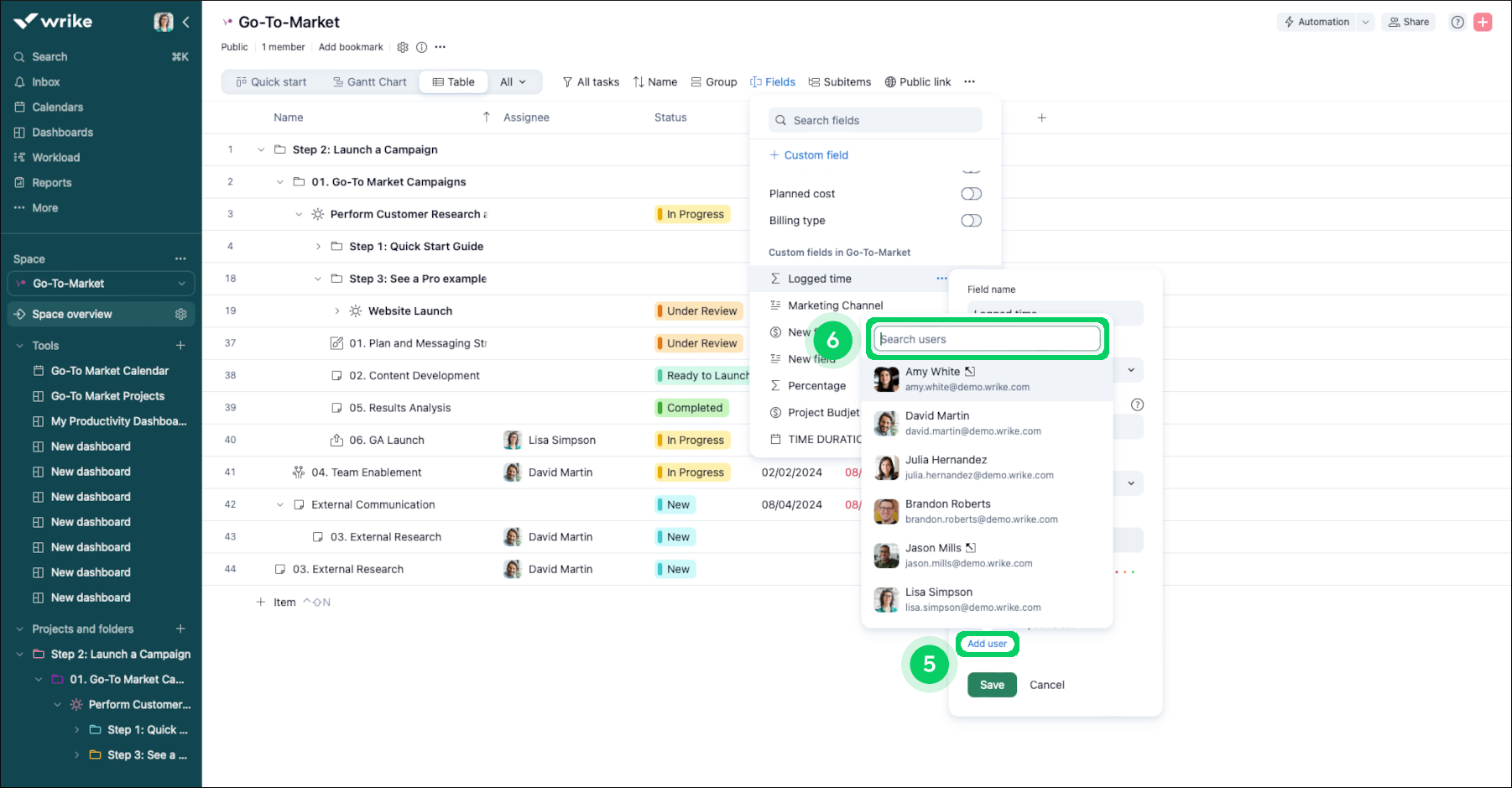1512x788 pixels.
Task: Open Space overview settings gear
Action: [x=180, y=314]
